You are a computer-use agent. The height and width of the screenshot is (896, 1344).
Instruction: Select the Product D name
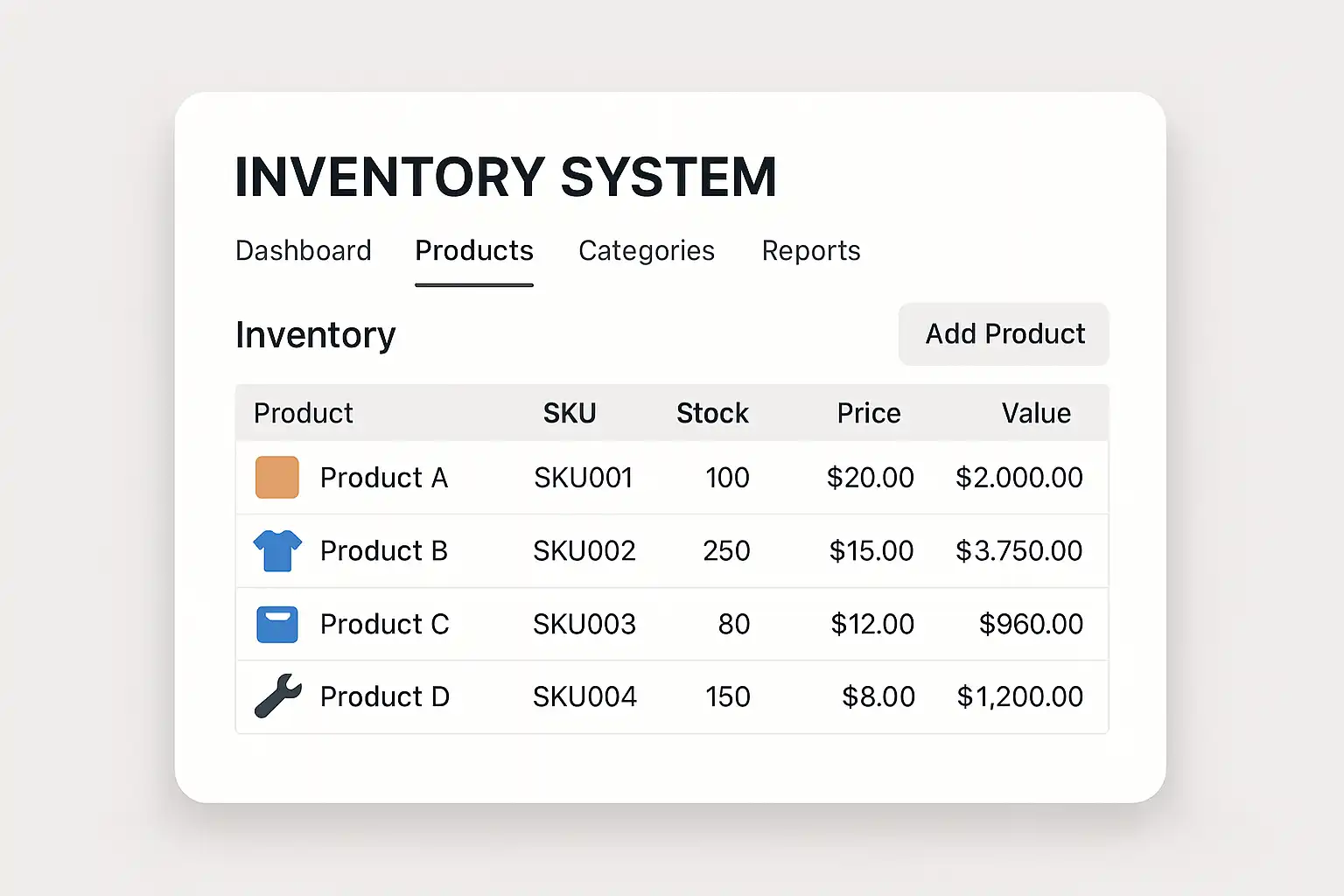[385, 697]
